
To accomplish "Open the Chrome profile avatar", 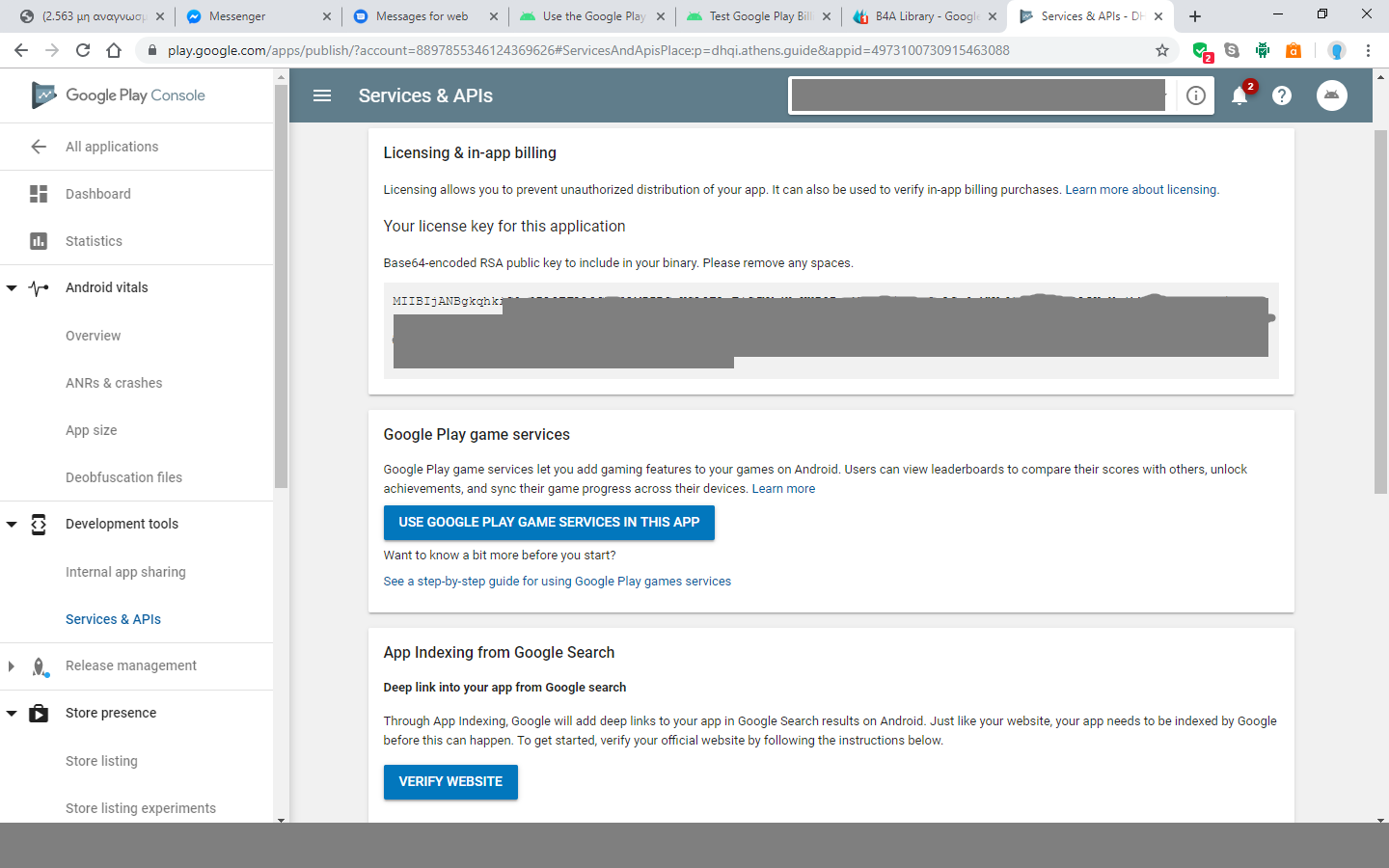I will click(x=1336, y=50).
